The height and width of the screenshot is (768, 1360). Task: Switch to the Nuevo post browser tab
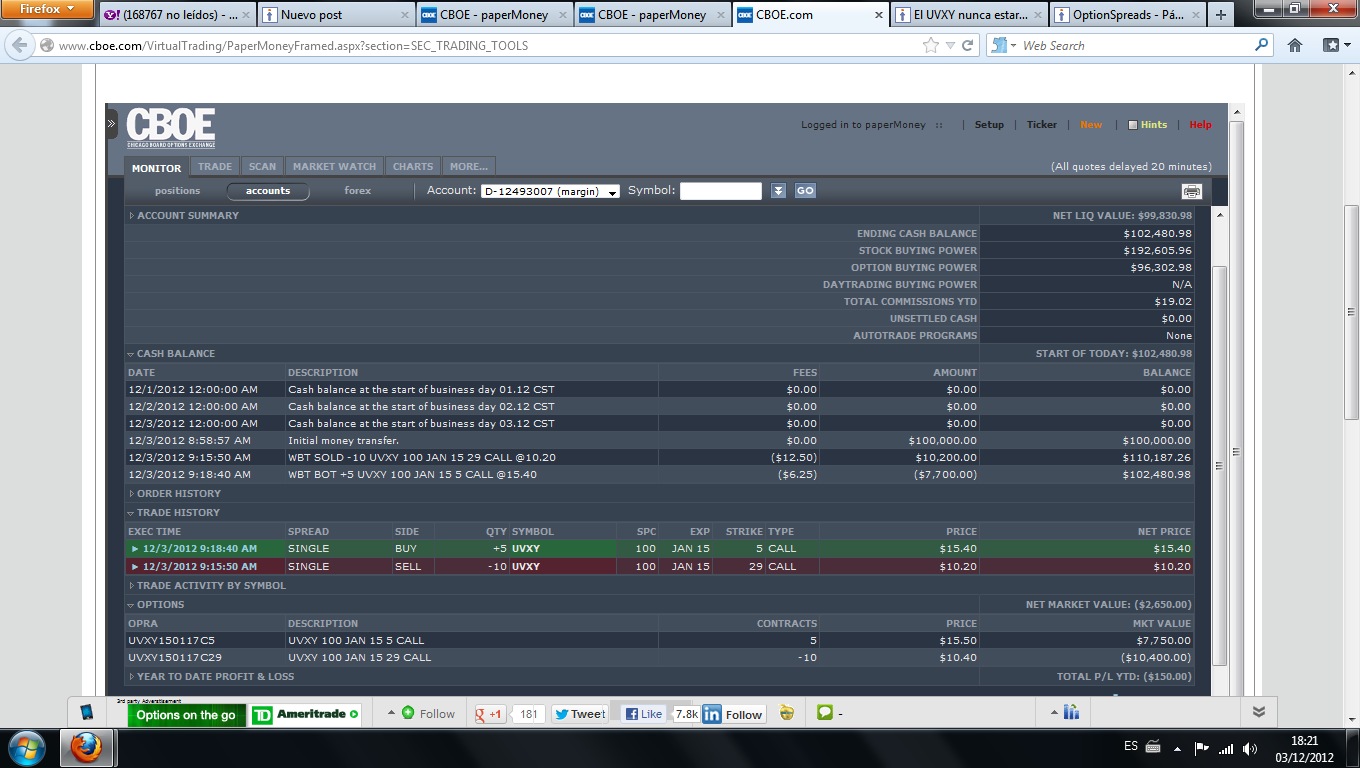point(336,15)
